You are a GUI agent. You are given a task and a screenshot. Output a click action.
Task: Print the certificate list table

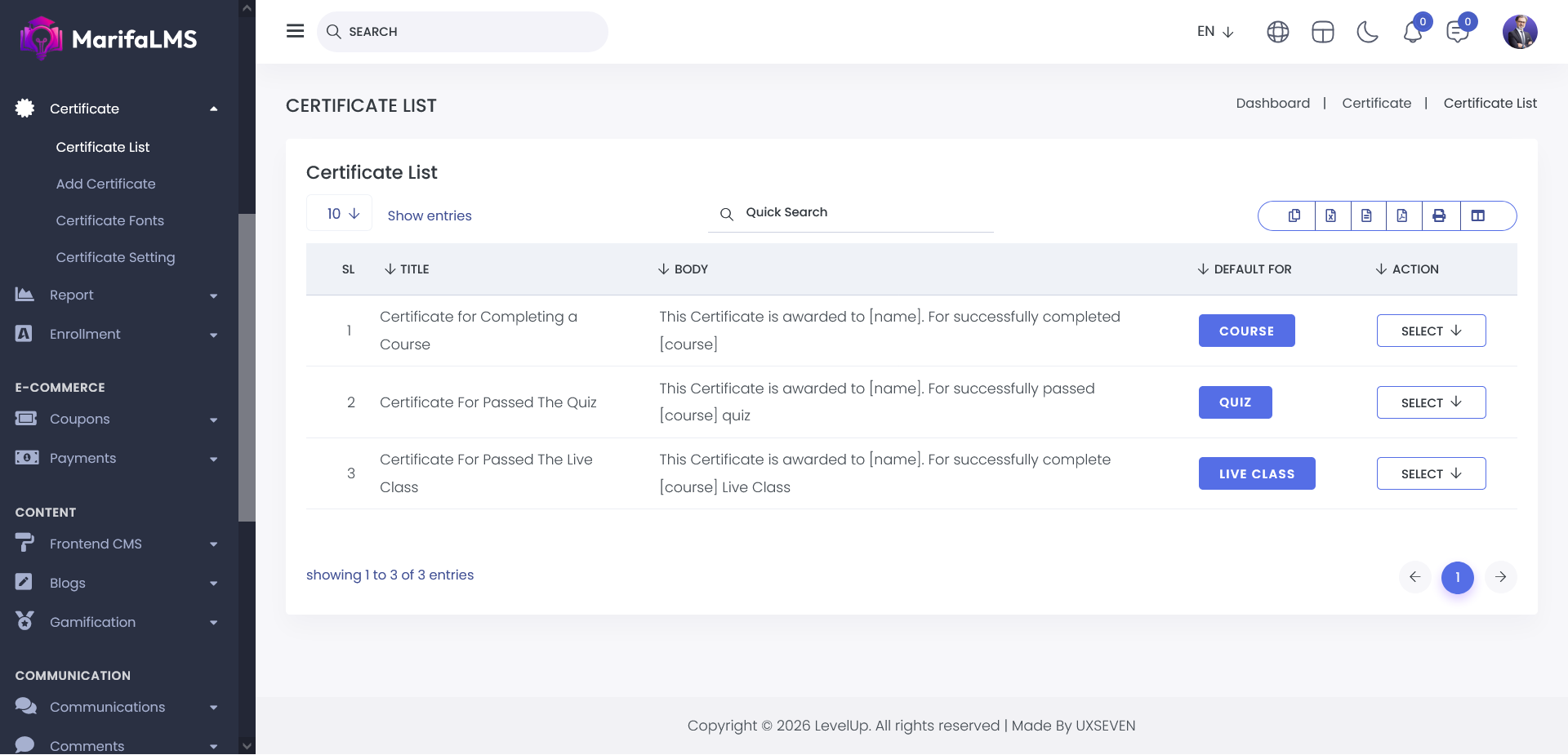pyautogui.click(x=1439, y=215)
